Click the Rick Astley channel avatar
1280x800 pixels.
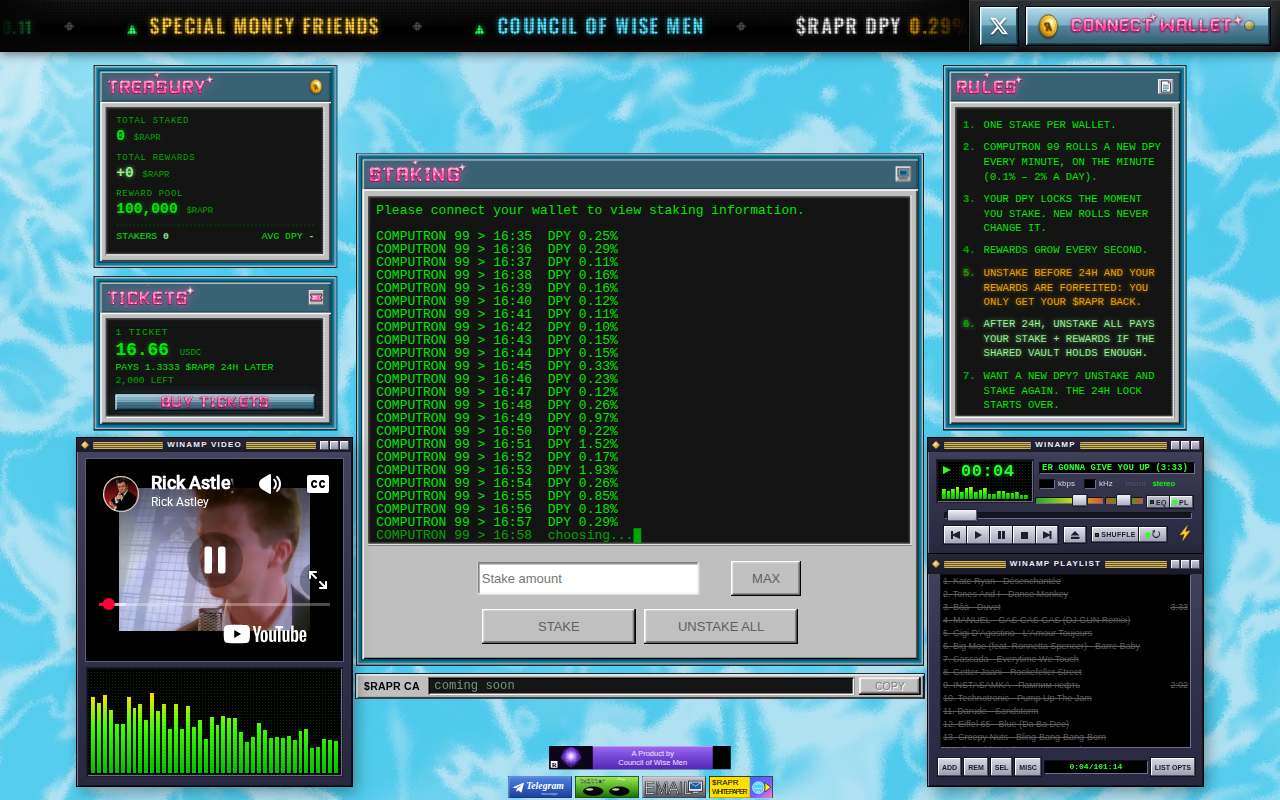point(121,494)
